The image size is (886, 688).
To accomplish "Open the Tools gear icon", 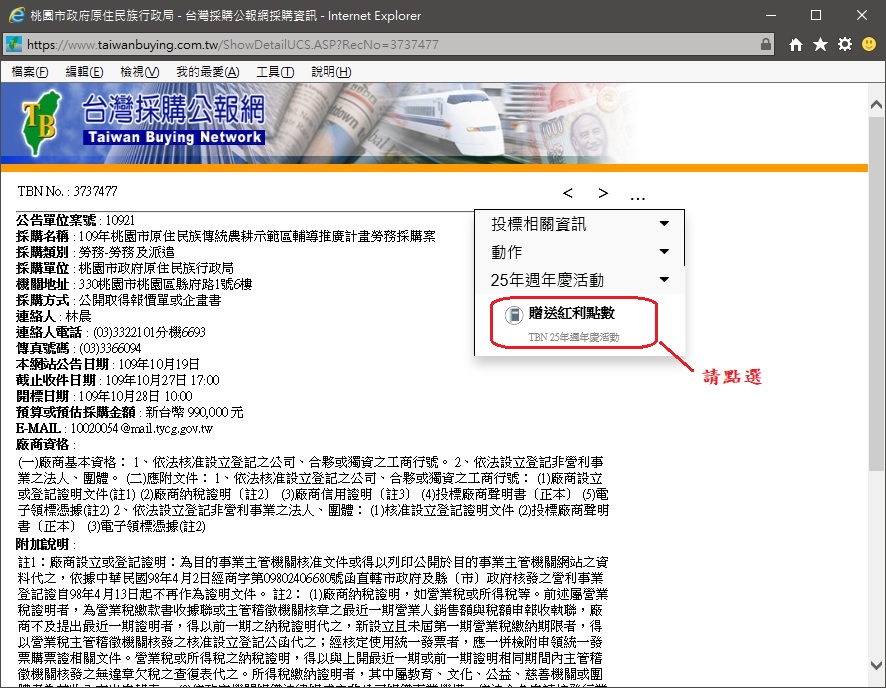I will [x=845, y=44].
